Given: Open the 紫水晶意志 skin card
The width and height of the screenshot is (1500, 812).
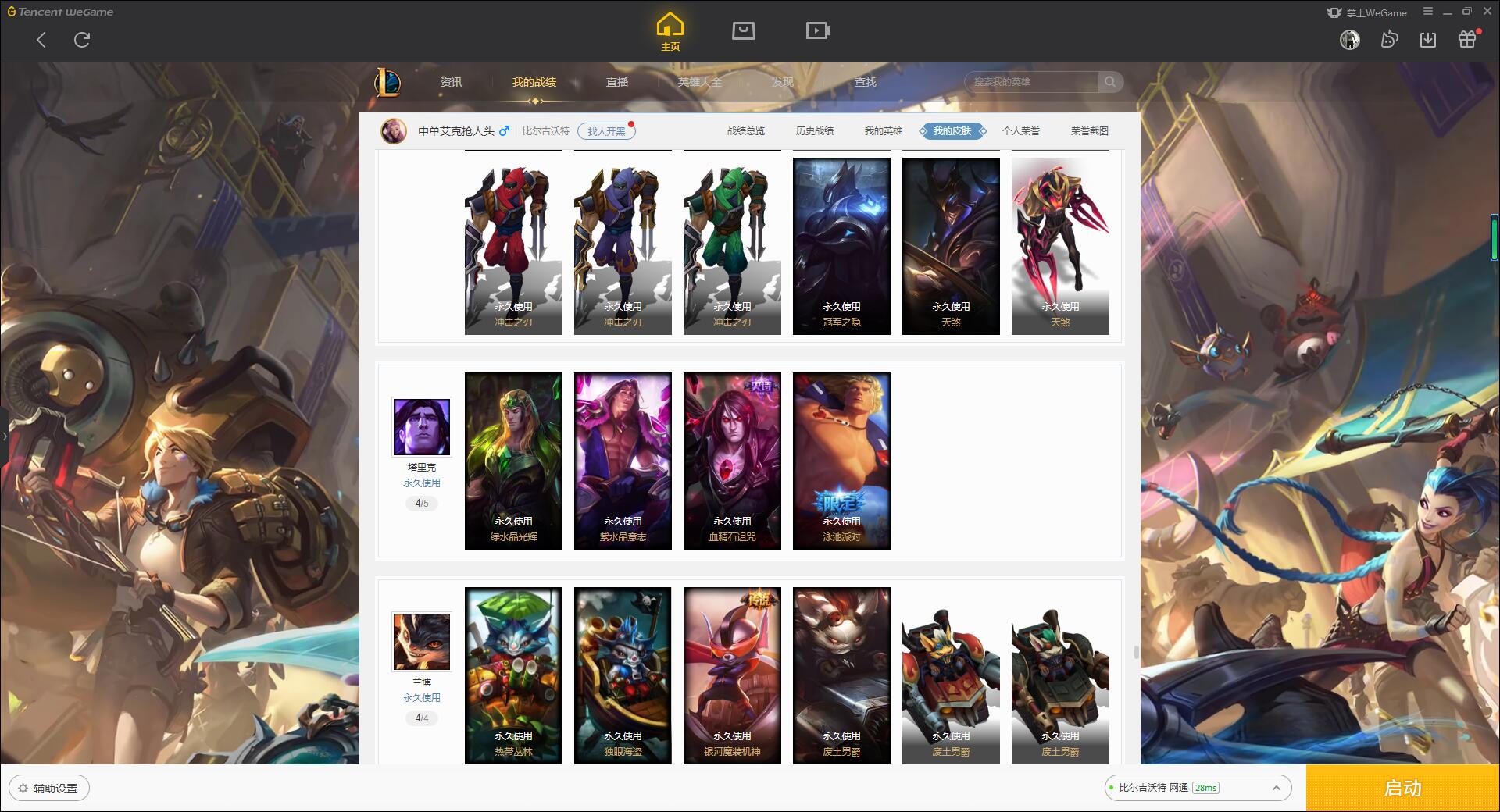Looking at the screenshot, I should tap(623, 461).
